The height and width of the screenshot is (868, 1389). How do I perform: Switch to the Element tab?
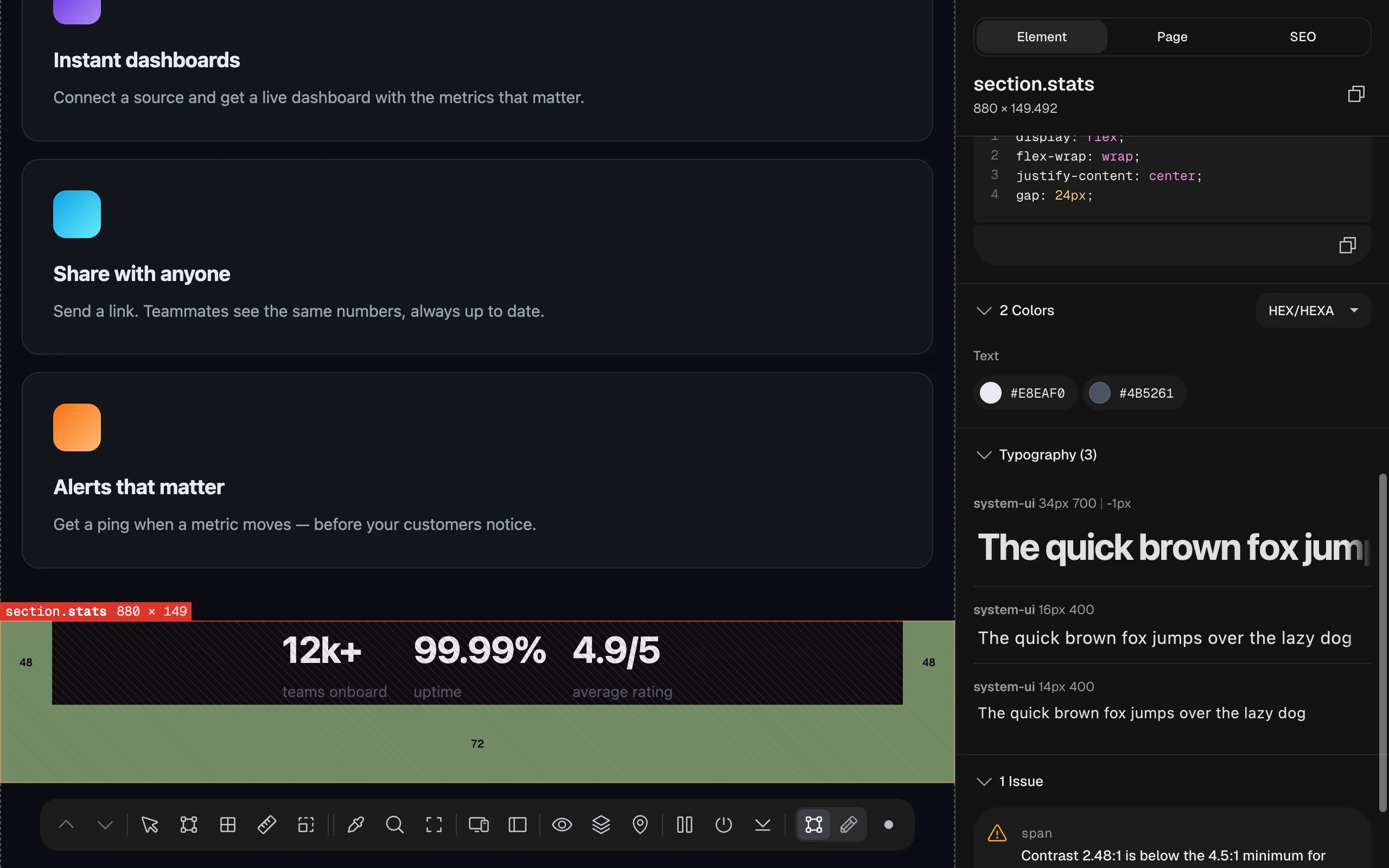pos(1041,37)
